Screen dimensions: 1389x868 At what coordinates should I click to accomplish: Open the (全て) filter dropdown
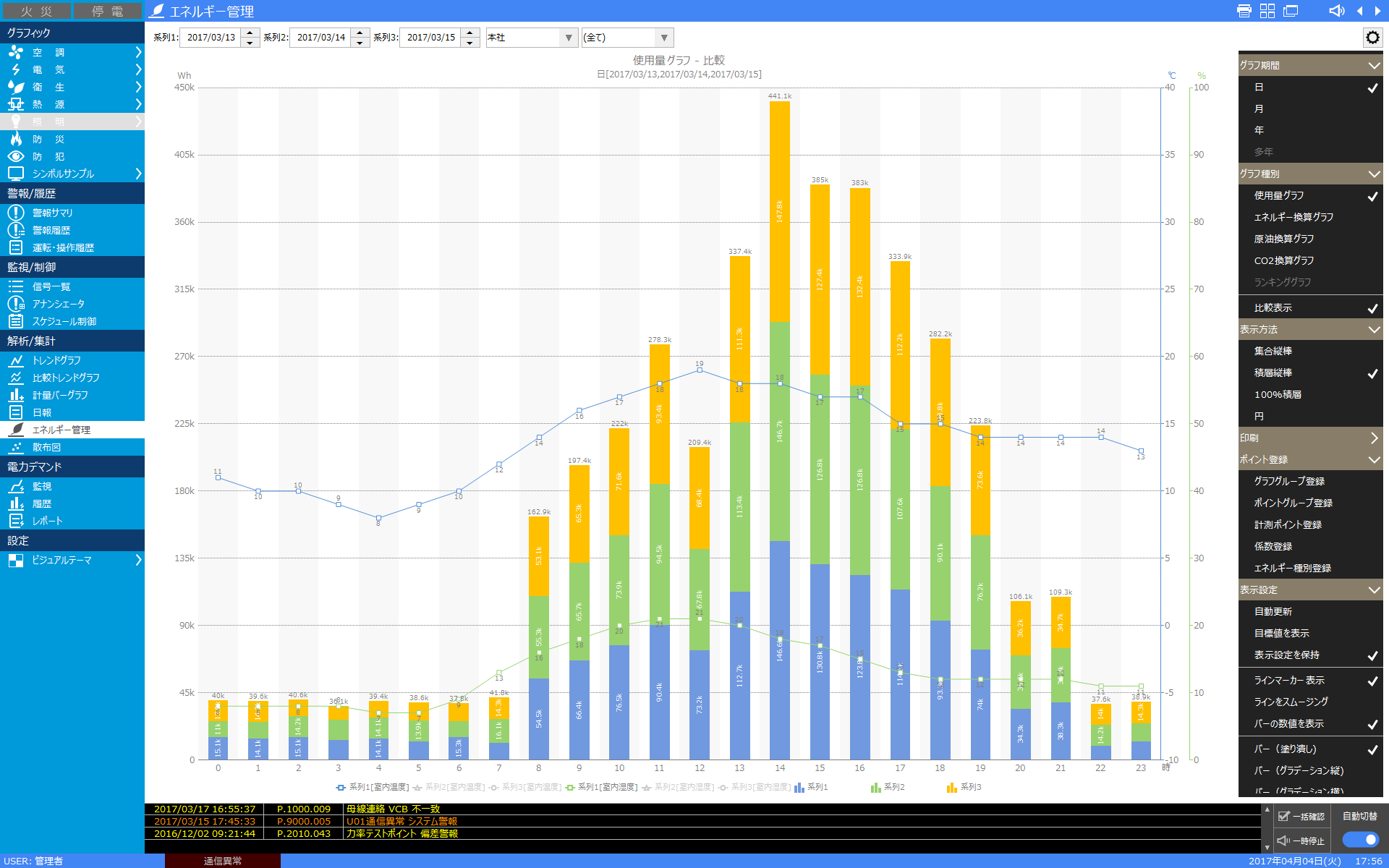point(628,38)
